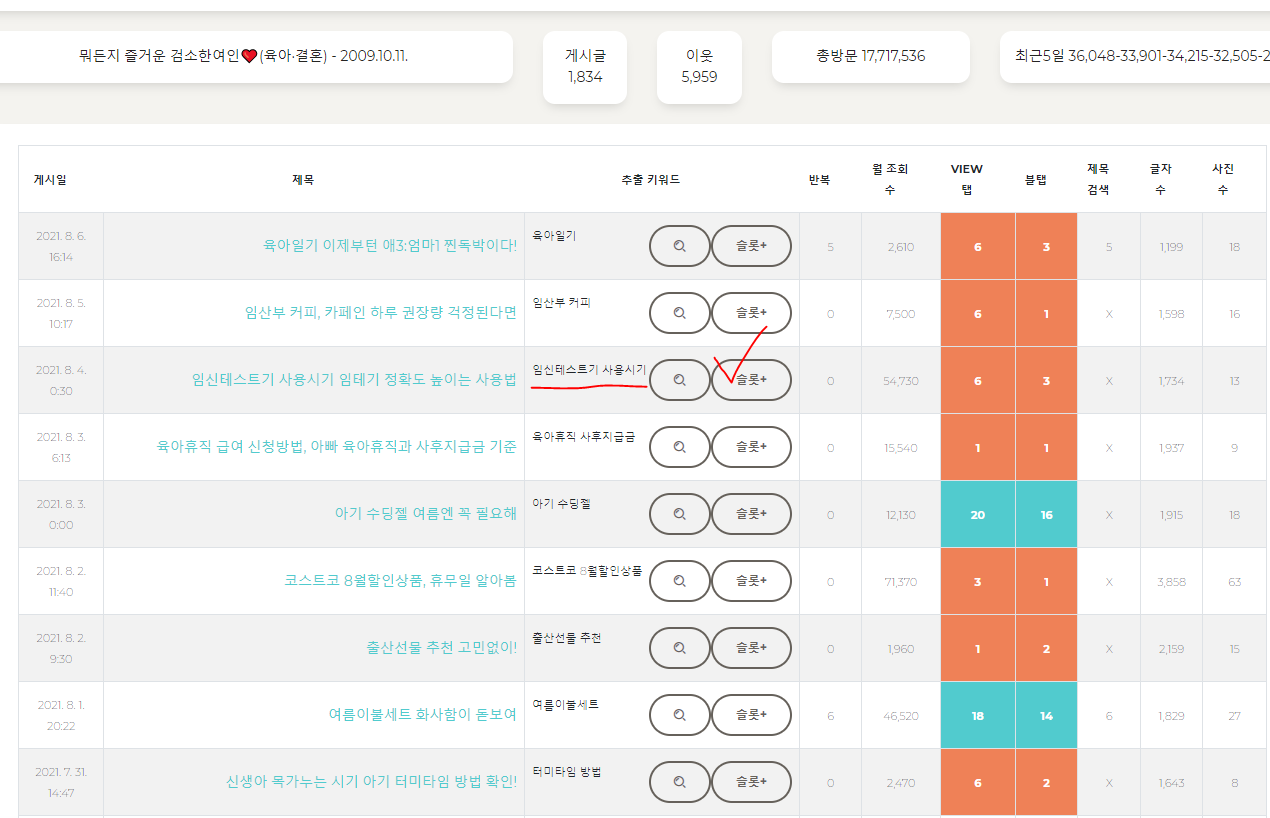Click 슬롯+ for 출산선물 추천
1270x818 pixels.
pyautogui.click(x=751, y=648)
